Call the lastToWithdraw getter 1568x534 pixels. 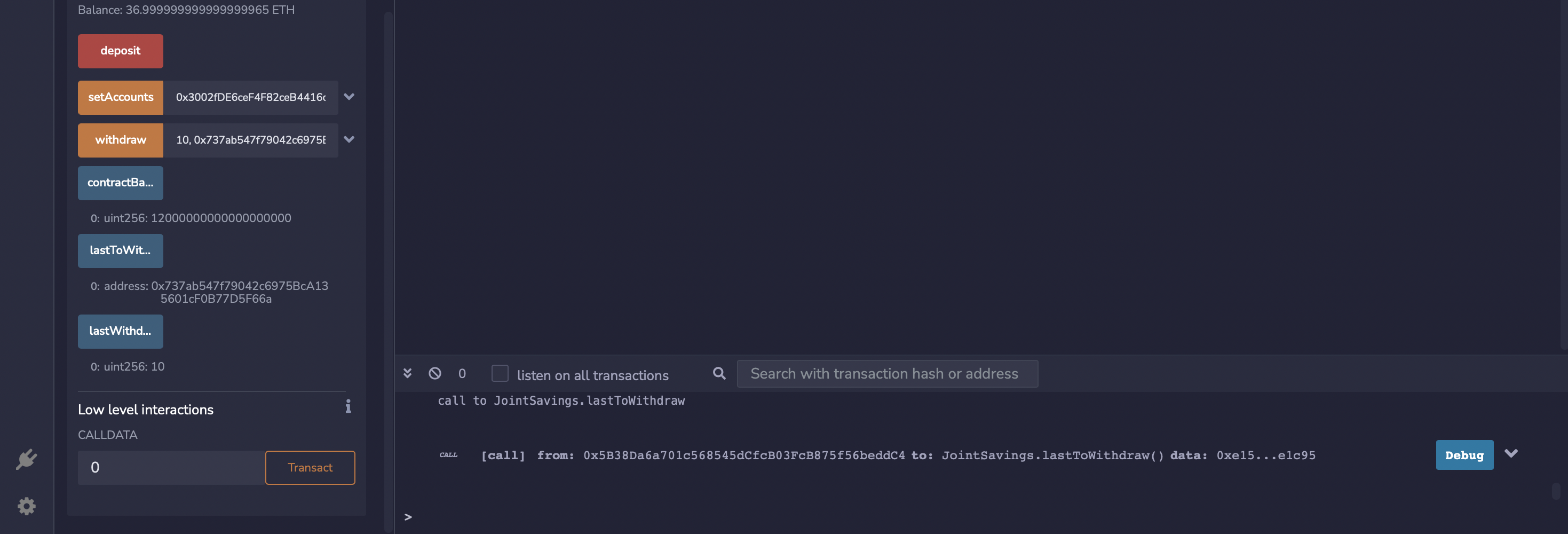120,250
